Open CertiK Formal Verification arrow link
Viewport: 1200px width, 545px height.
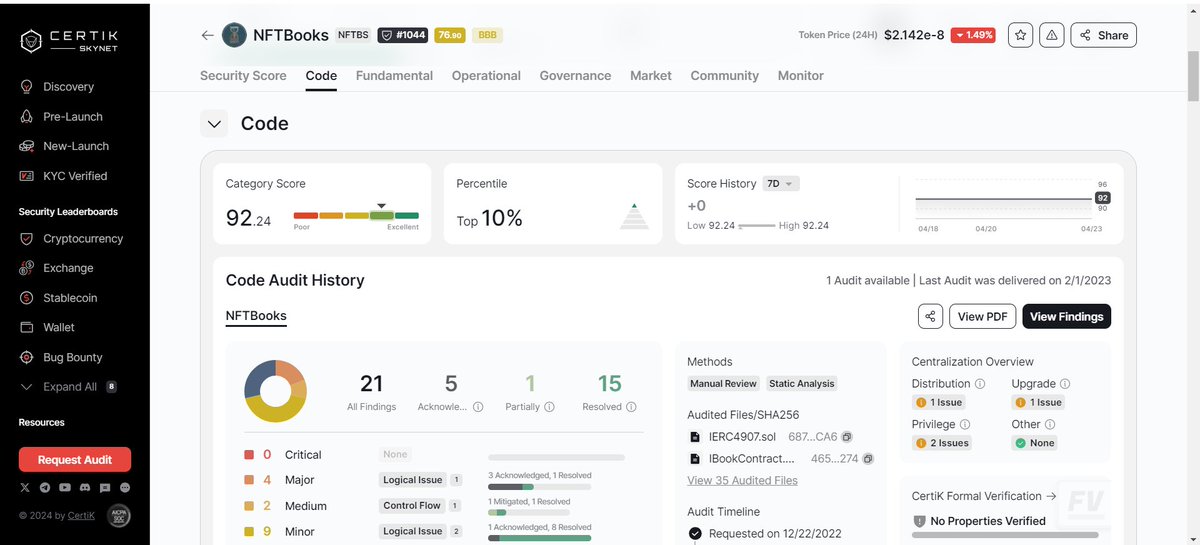(1051, 496)
